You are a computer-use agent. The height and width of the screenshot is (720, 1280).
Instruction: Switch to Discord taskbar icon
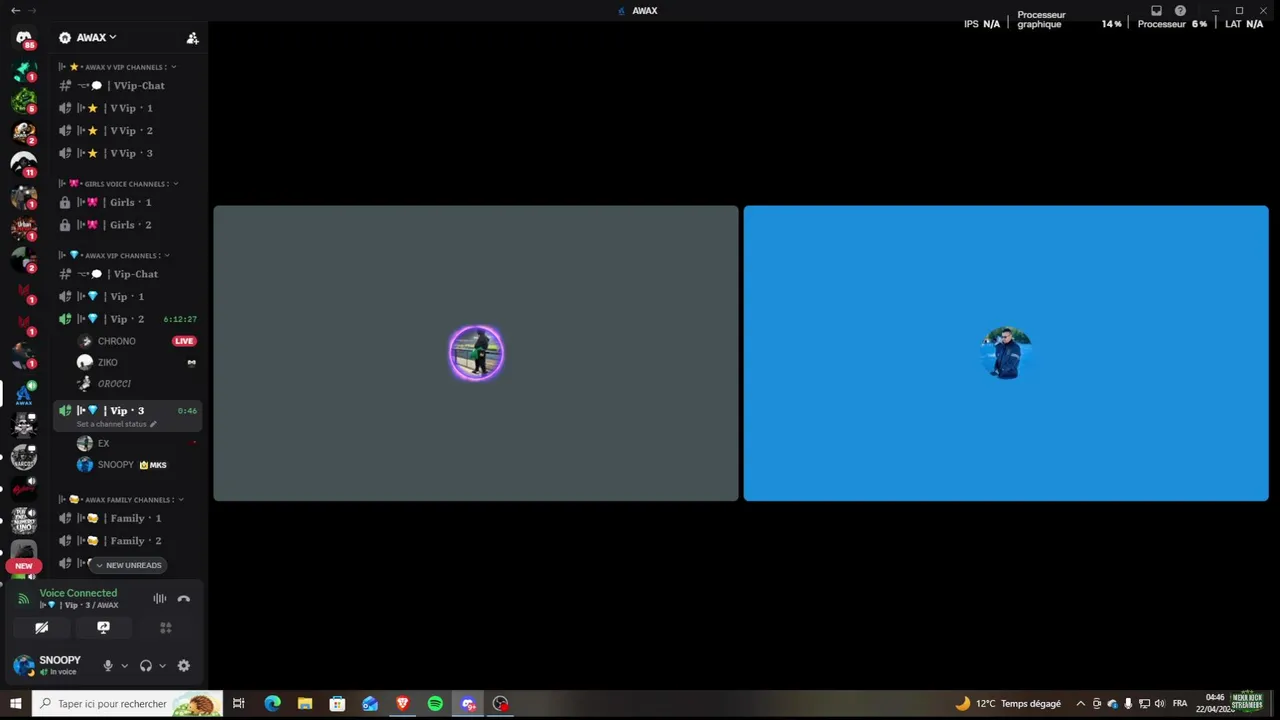(x=468, y=704)
